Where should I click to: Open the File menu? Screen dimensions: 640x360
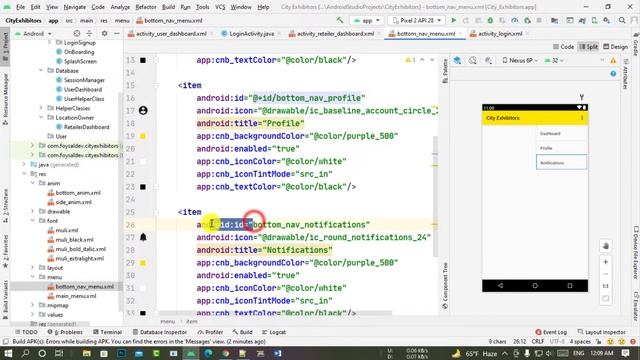pos(20,7)
